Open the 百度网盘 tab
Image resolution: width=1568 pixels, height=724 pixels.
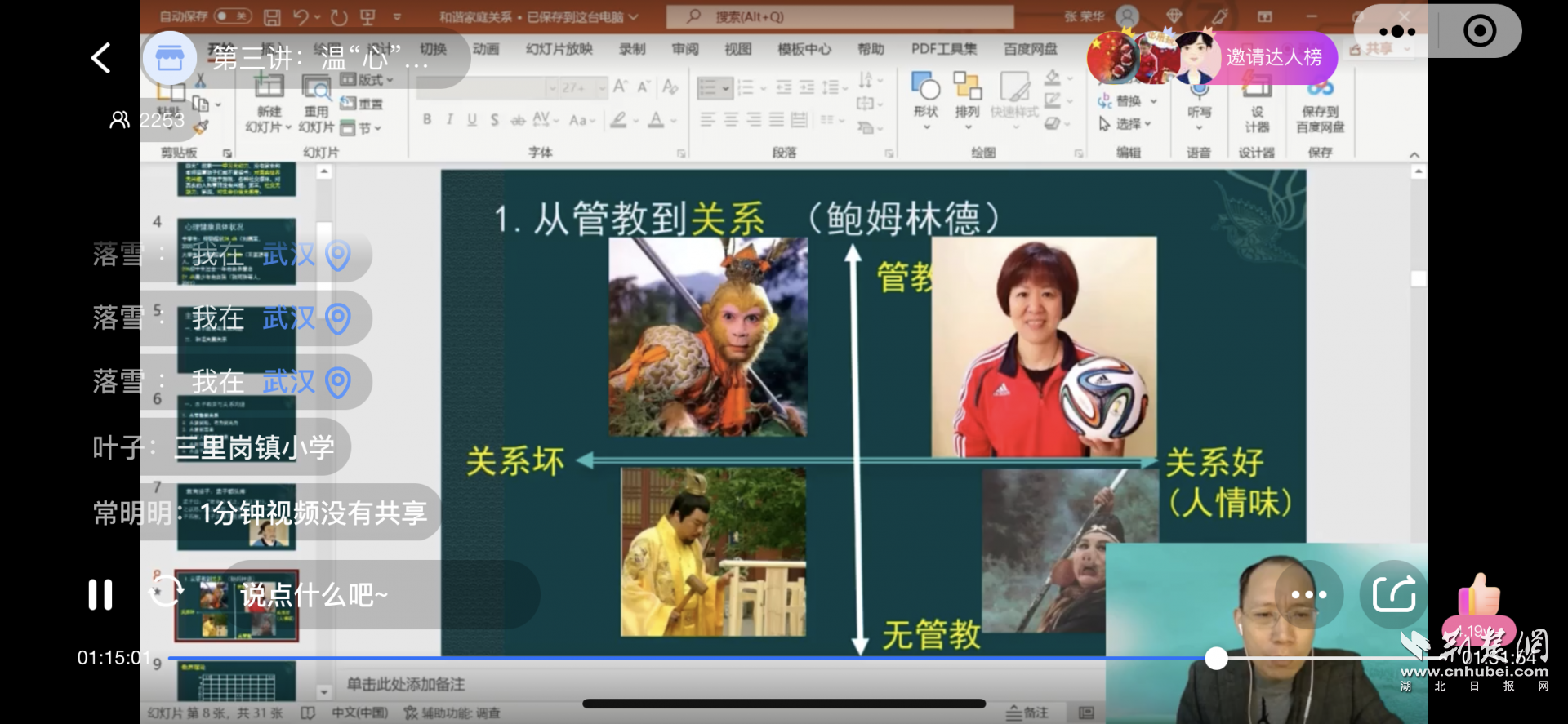(x=1031, y=49)
